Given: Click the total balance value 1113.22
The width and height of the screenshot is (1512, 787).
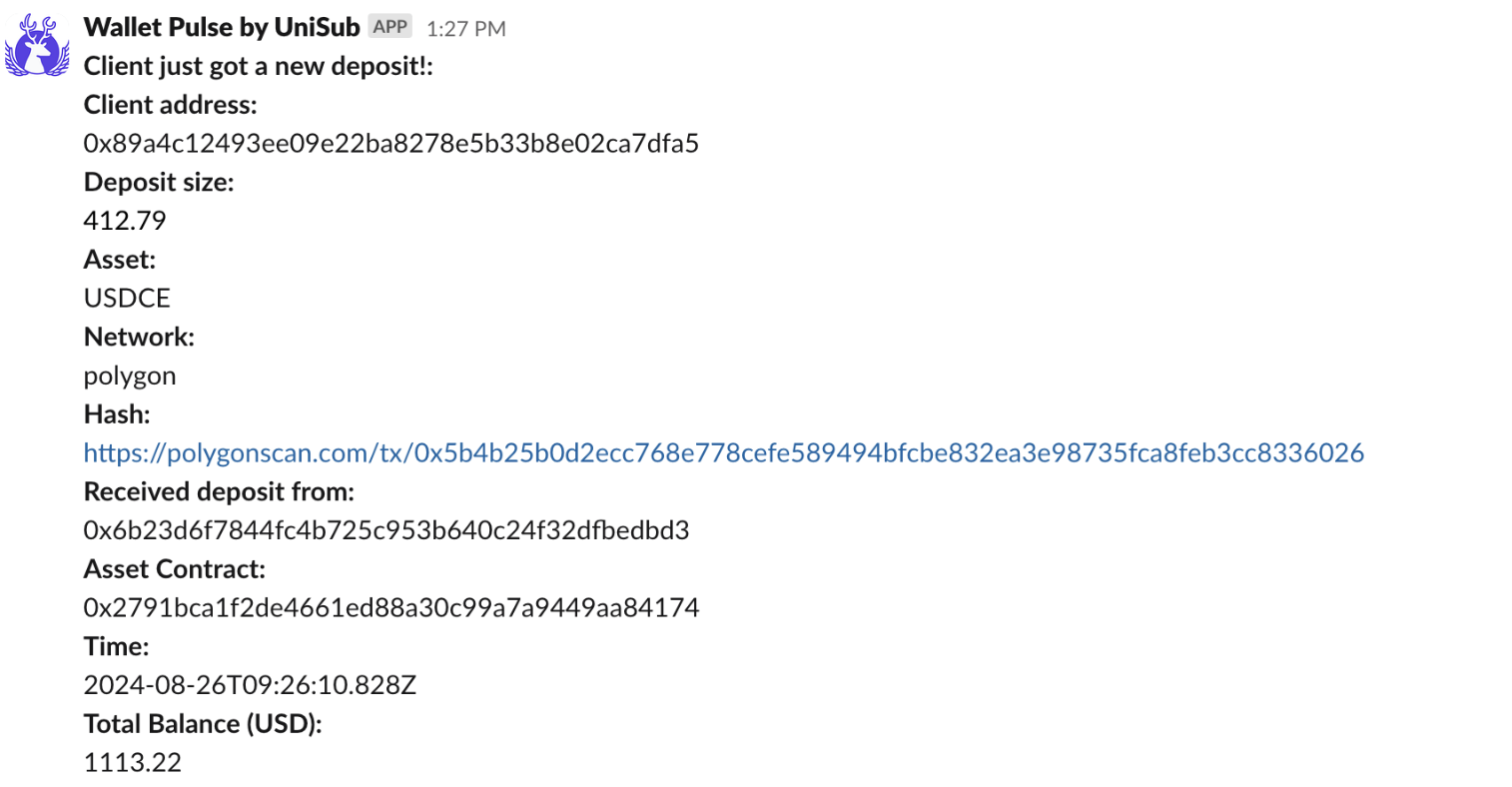Looking at the screenshot, I should point(133,762).
